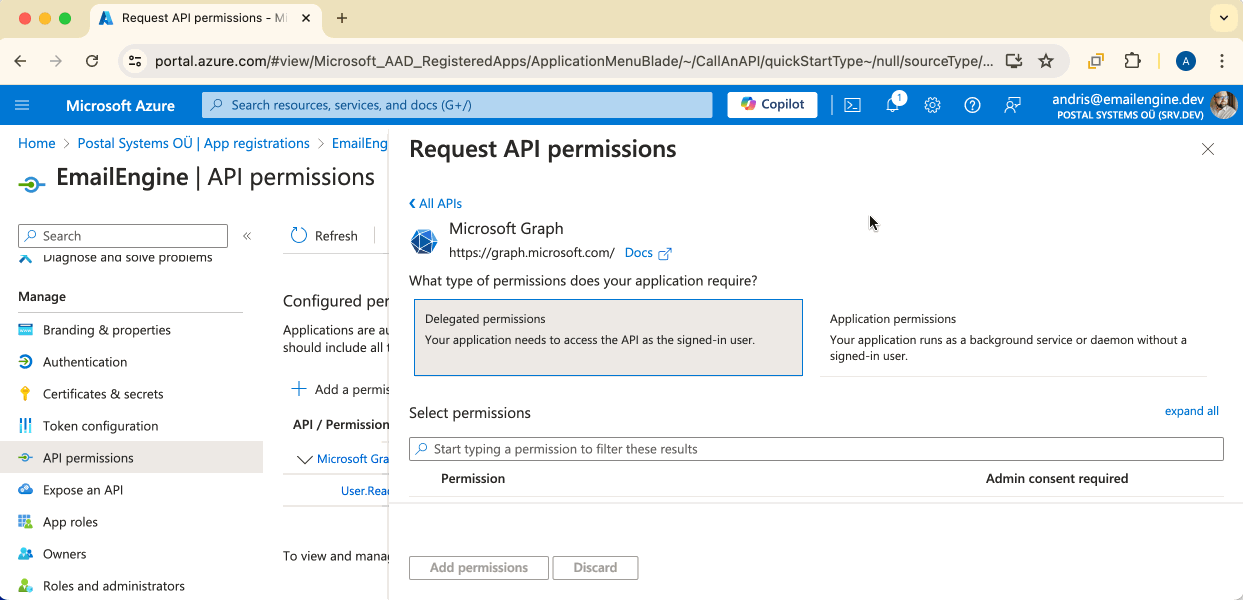Open the portal hamburger menu

click(x=22, y=104)
